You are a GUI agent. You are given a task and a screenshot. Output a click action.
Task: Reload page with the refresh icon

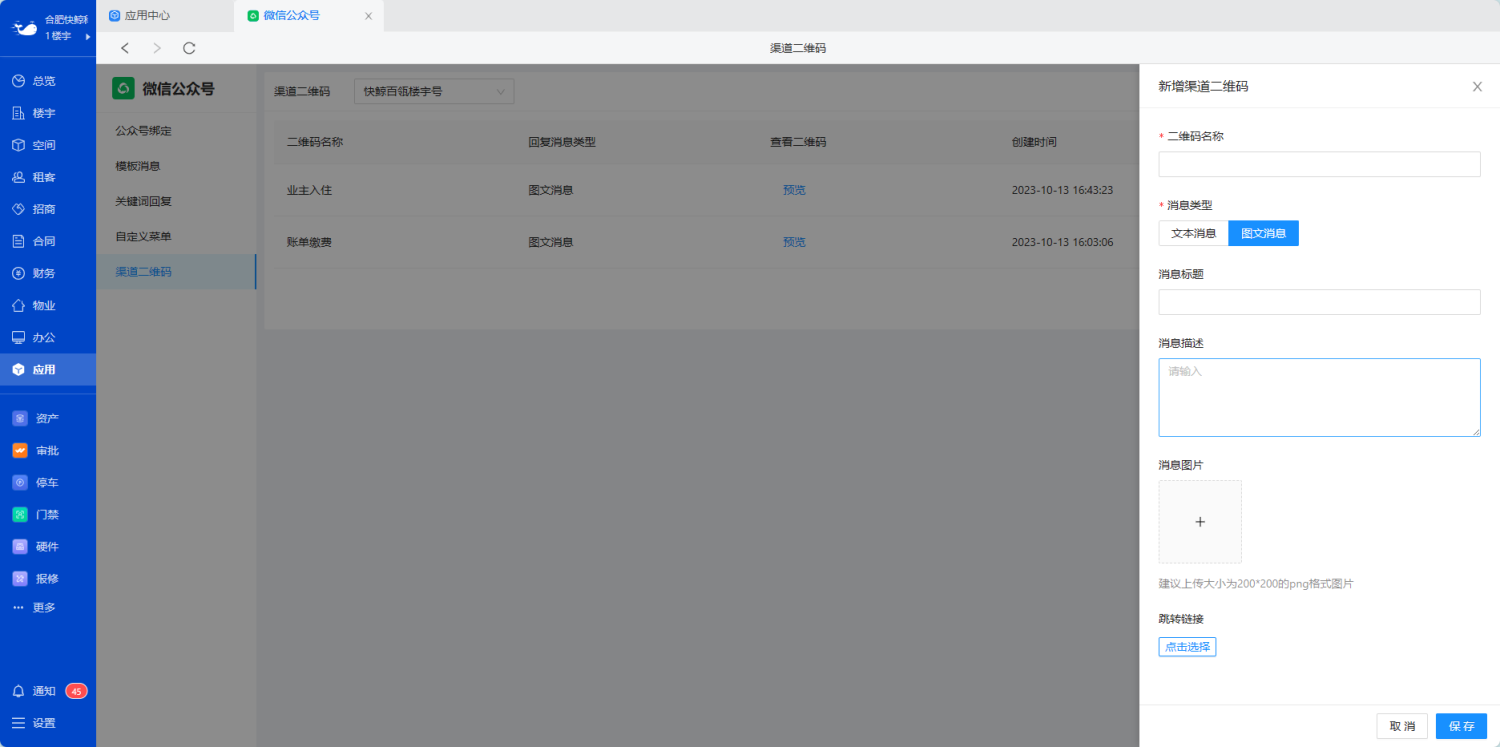pyautogui.click(x=189, y=48)
